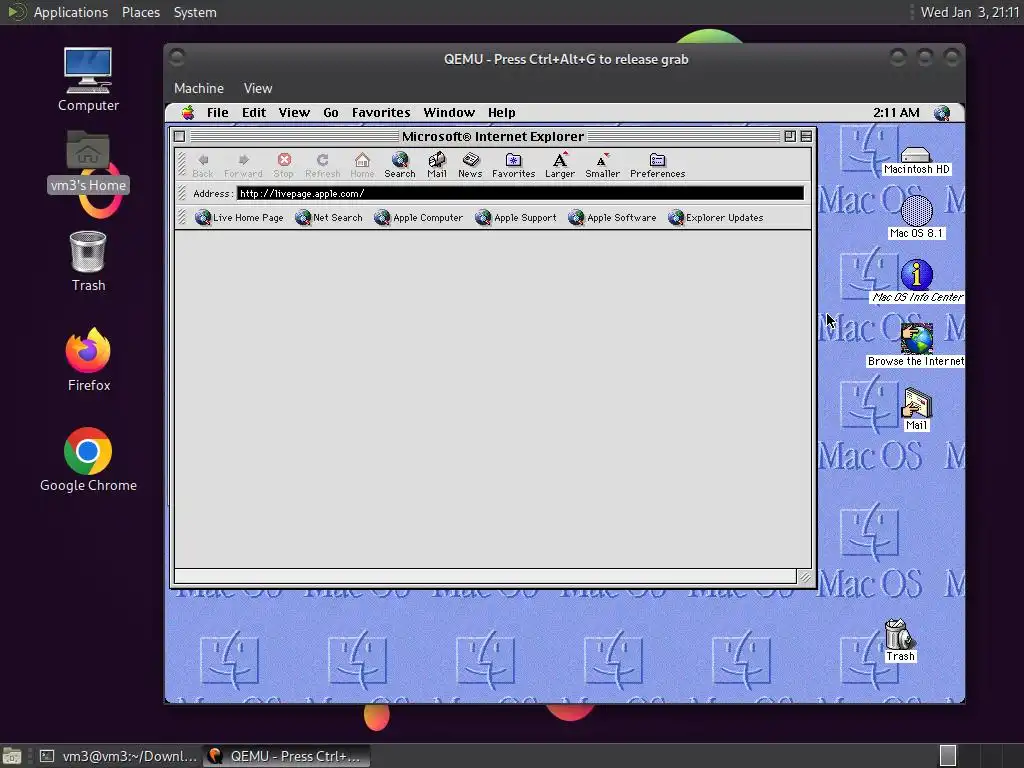This screenshot has height=768, width=1024.
Task: Select the Mail desktop icon on Mac desktop
Action: point(916,409)
